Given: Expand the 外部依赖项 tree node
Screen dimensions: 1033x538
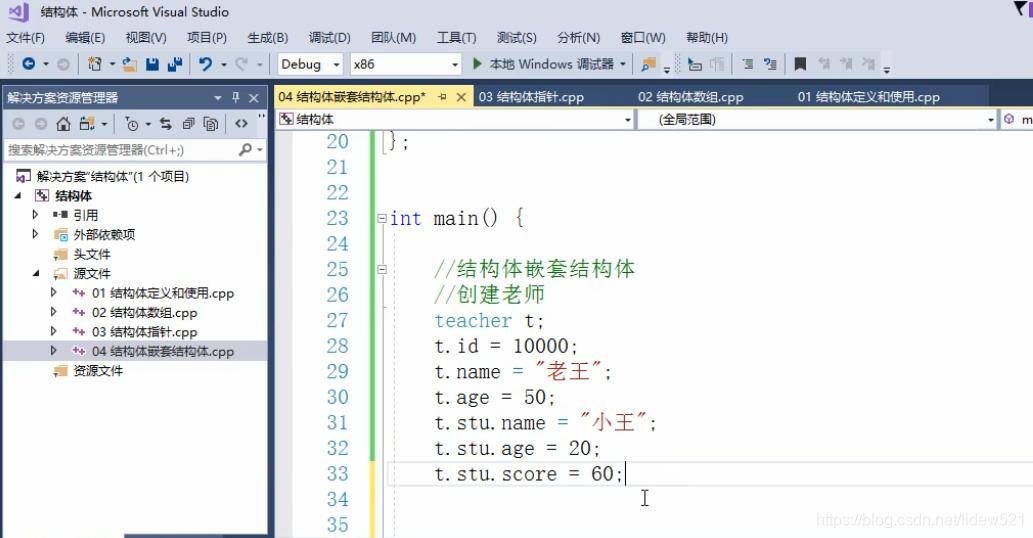Looking at the screenshot, I should pyautogui.click(x=36, y=234).
